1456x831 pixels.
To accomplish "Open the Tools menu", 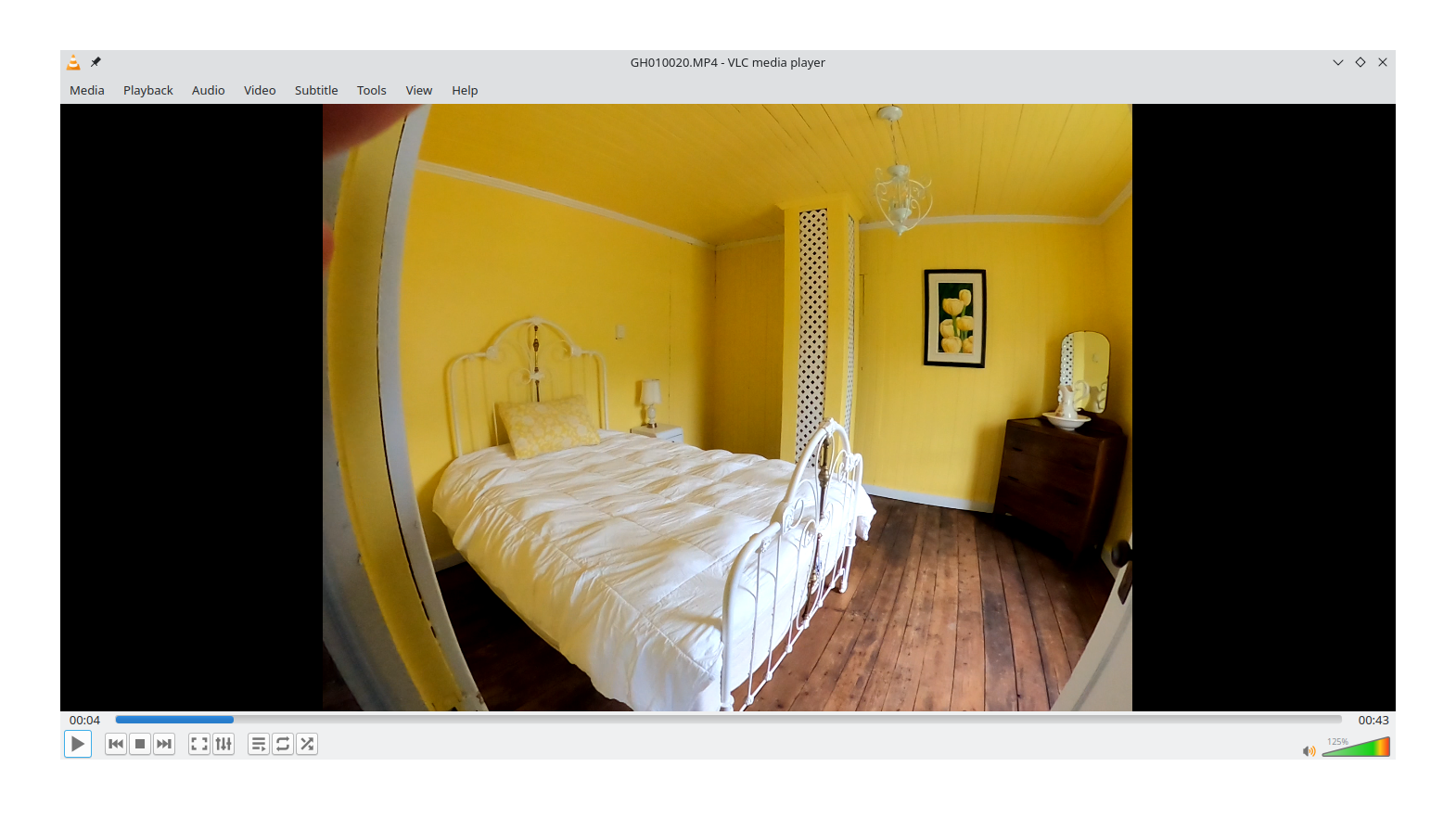I will click(x=372, y=90).
